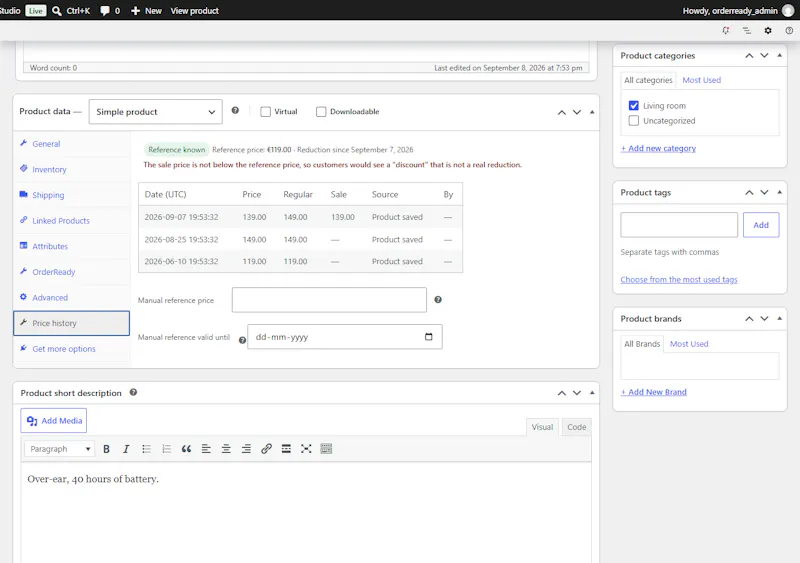Open the settings gear icon in top strip
This screenshot has height=563, width=800.
(x=768, y=31)
